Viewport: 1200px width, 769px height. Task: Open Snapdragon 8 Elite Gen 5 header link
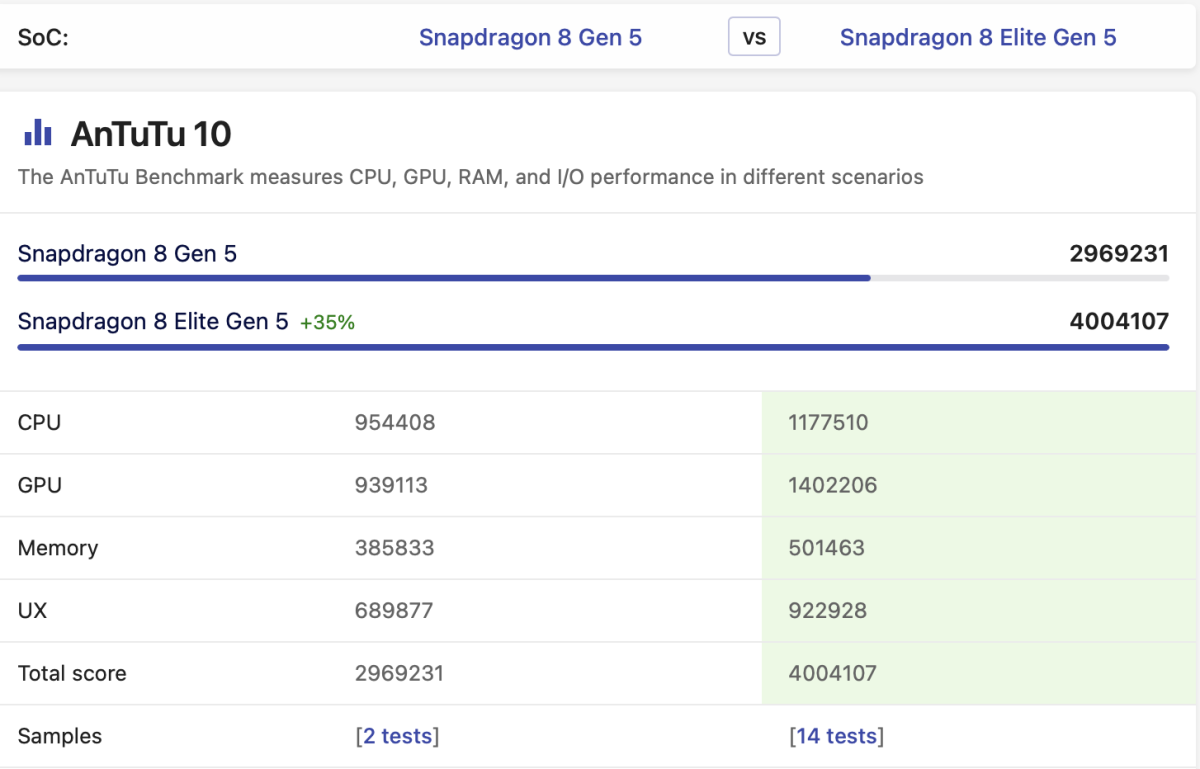[977, 38]
